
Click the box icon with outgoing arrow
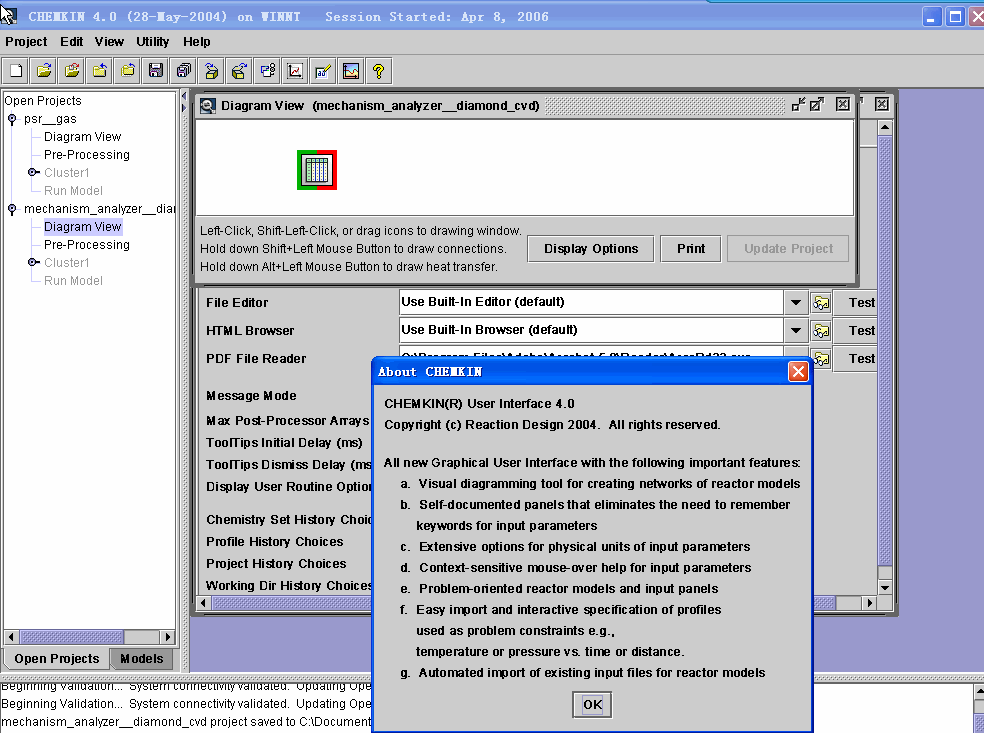tap(239, 71)
